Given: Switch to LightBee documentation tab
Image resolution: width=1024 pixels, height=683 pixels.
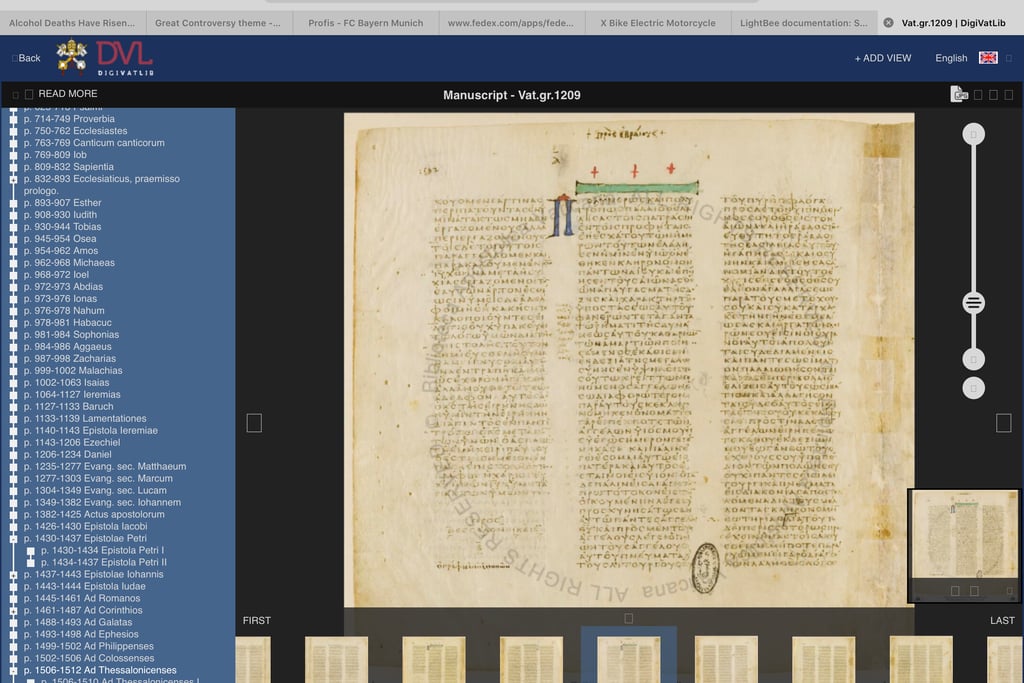Looking at the screenshot, I should tap(804, 23).
